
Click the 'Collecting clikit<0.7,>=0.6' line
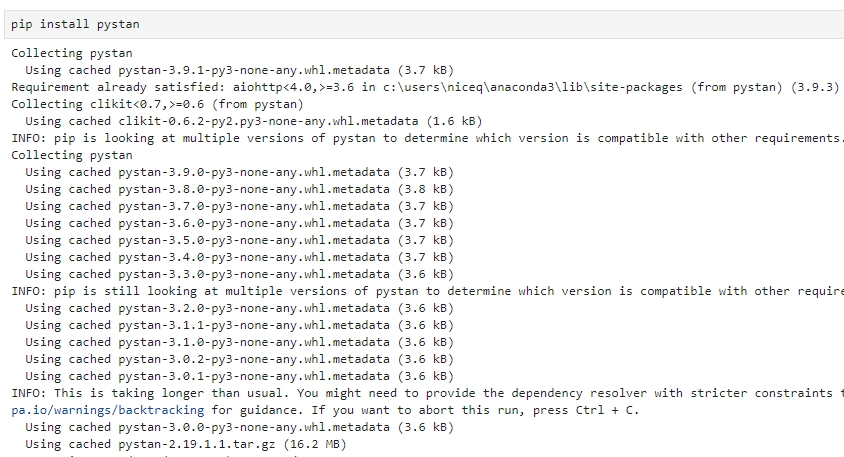157,104
